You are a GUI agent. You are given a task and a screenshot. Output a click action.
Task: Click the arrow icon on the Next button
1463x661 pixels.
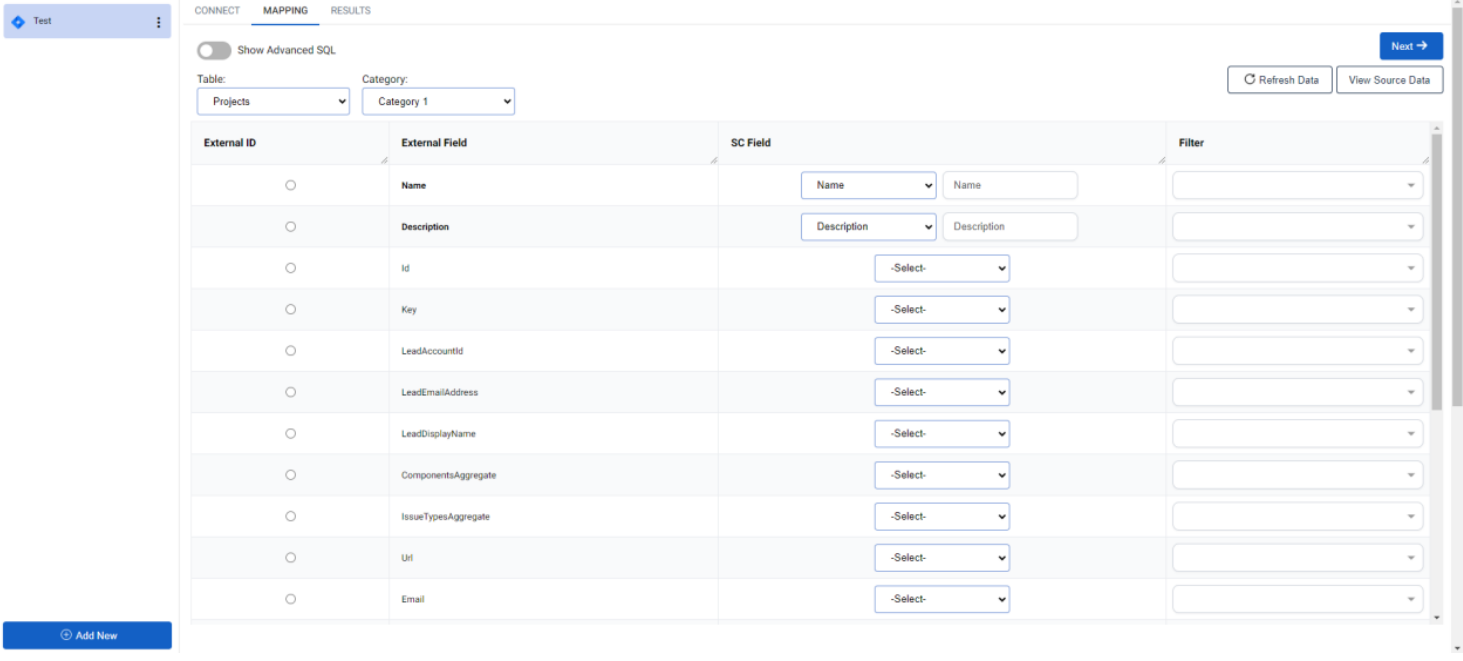pos(1424,46)
